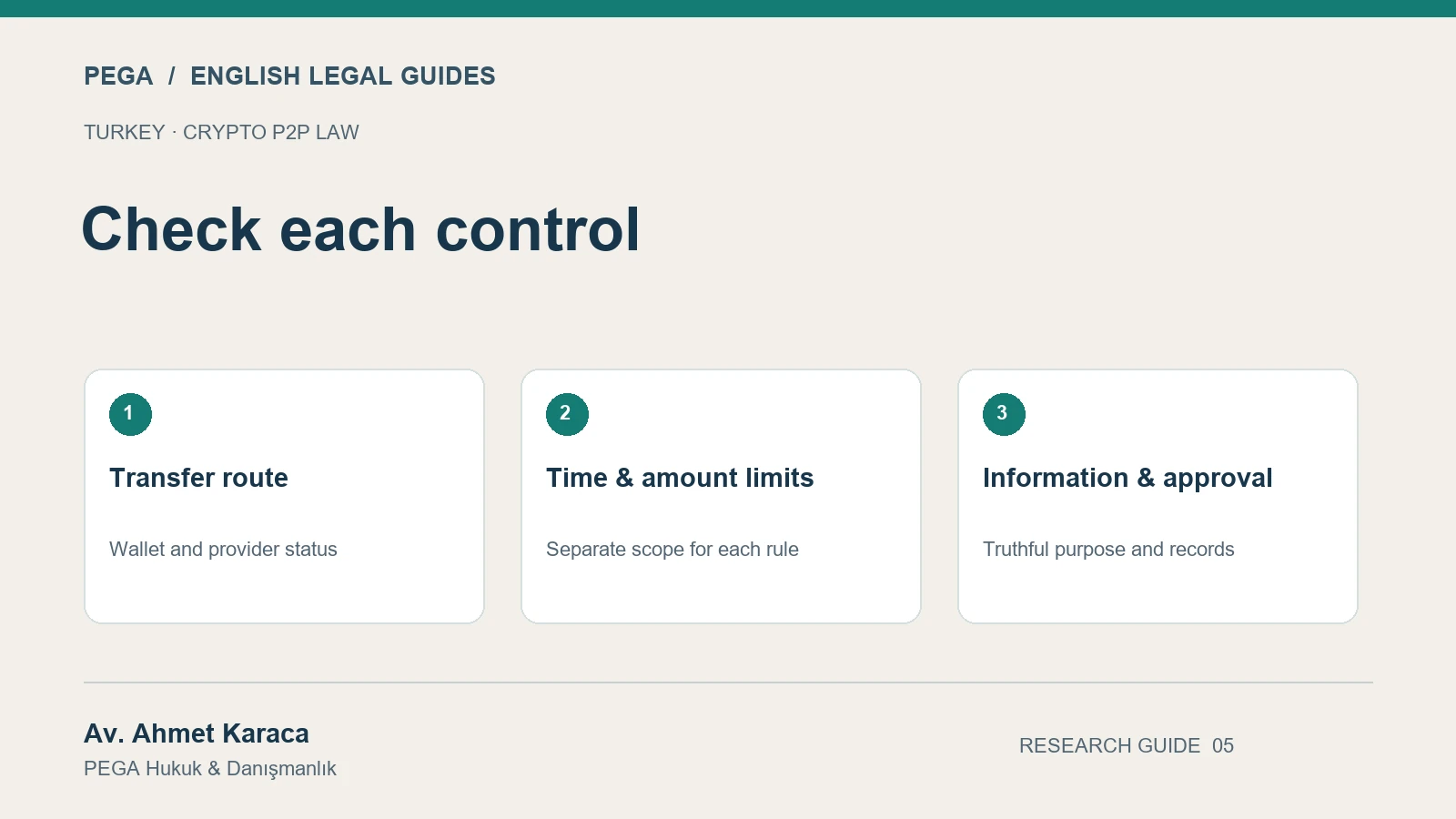Image resolution: width=1456 pixels, height=819 pixels.
Task: Click Wallet and provider status text
Action: pos(223,550)
